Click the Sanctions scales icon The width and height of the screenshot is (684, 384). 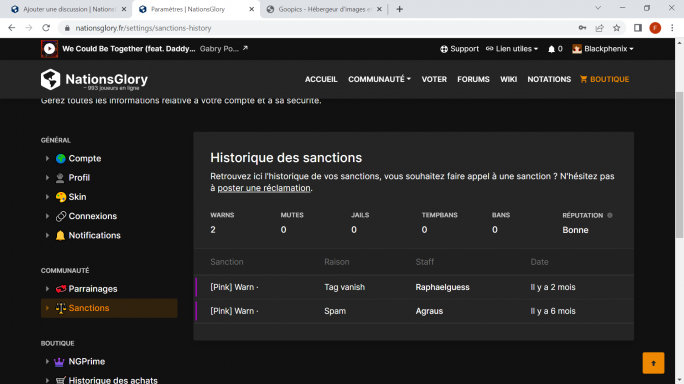pyautogui.click(x=61, y=308)
